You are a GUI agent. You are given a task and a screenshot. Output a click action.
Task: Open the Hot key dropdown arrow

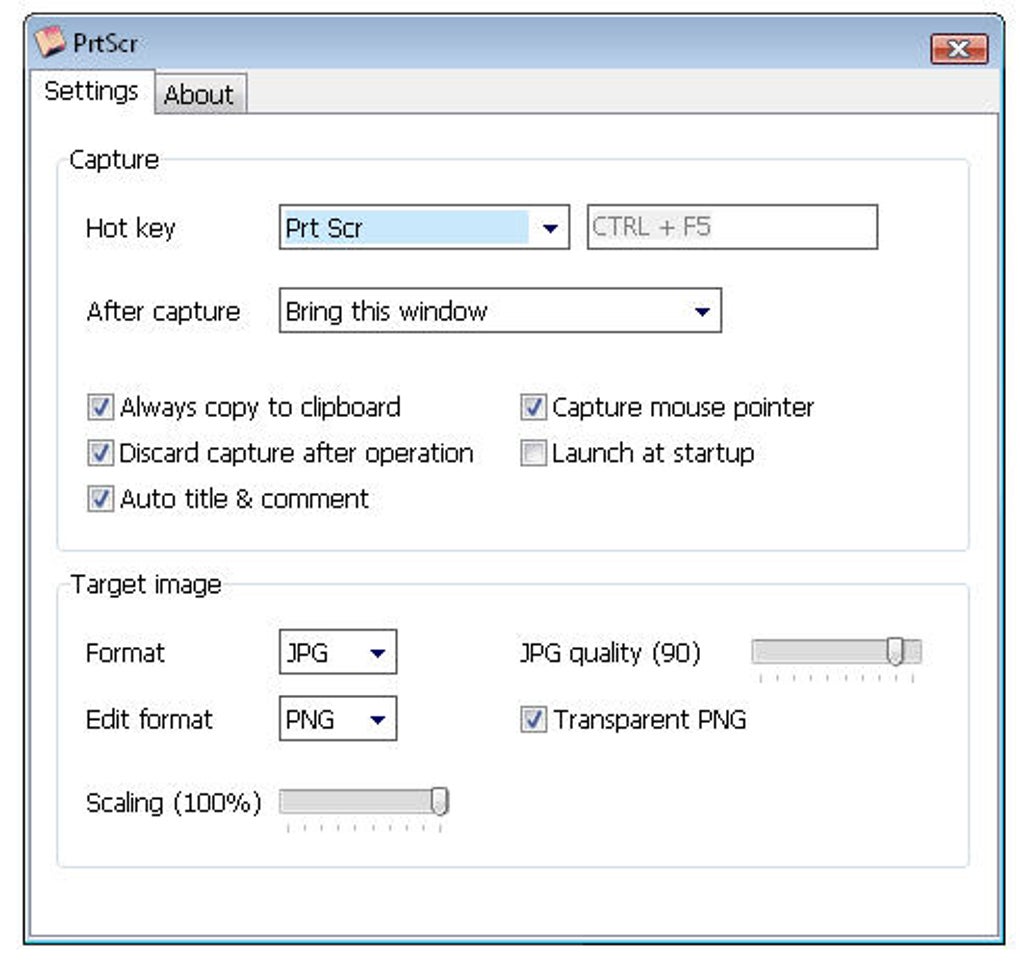coord(550,228)
